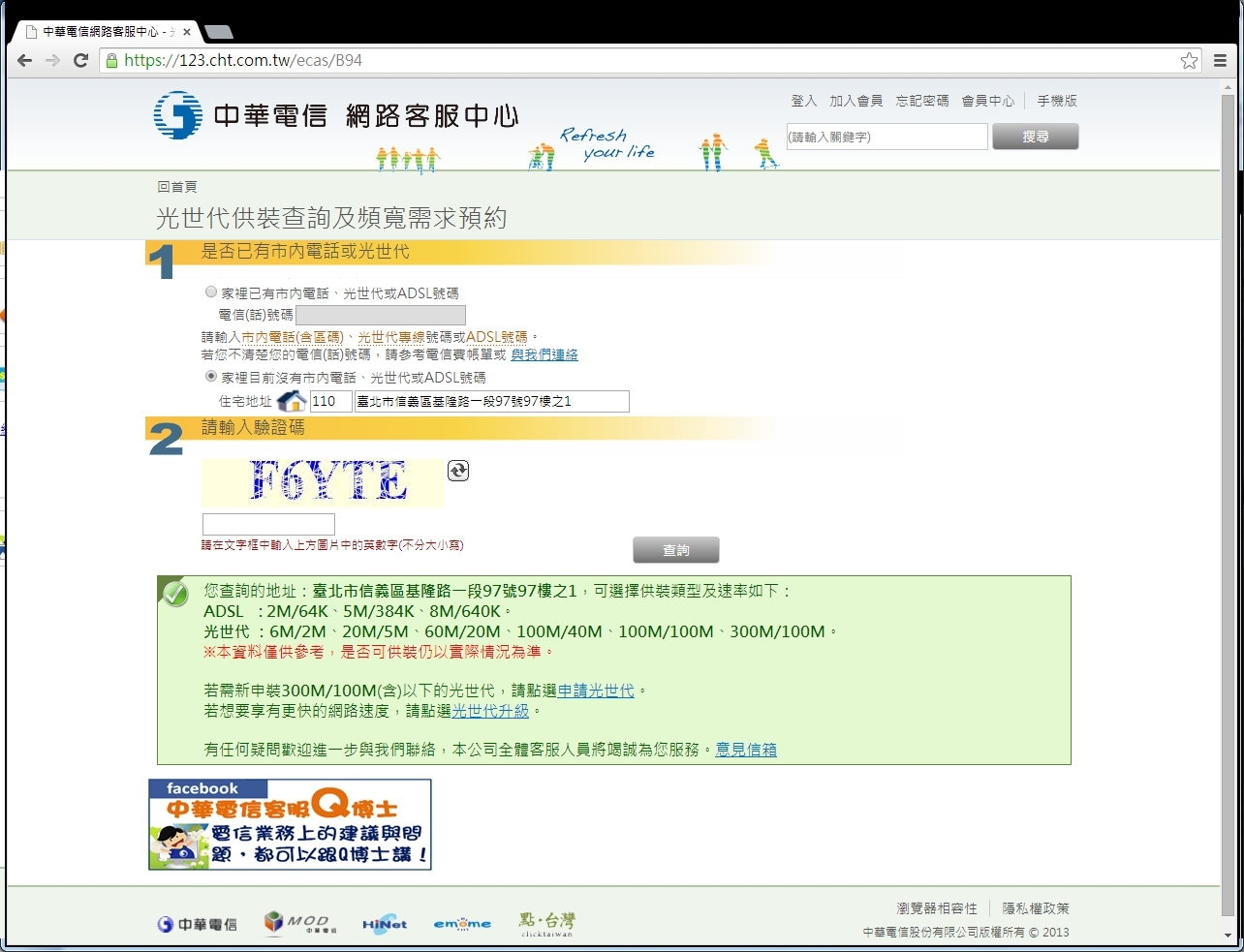
Task: Click the browser forward arrow
Action: click(53, 60)
